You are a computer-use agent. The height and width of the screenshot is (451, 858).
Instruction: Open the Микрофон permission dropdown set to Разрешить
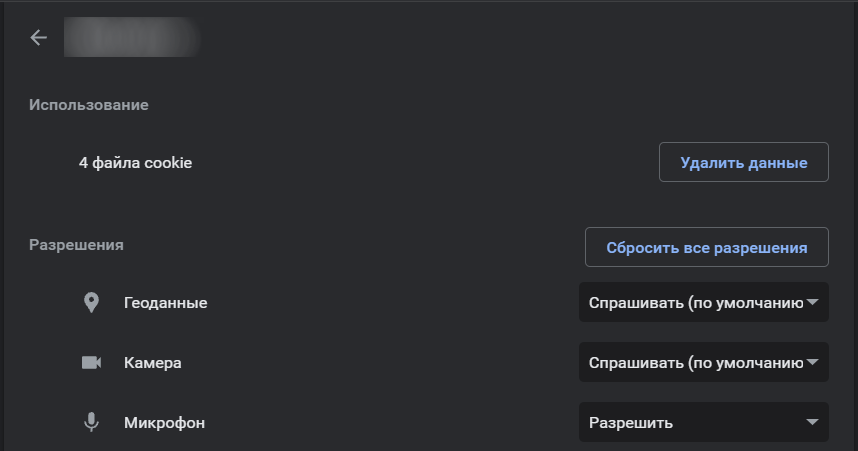[704, 422]
